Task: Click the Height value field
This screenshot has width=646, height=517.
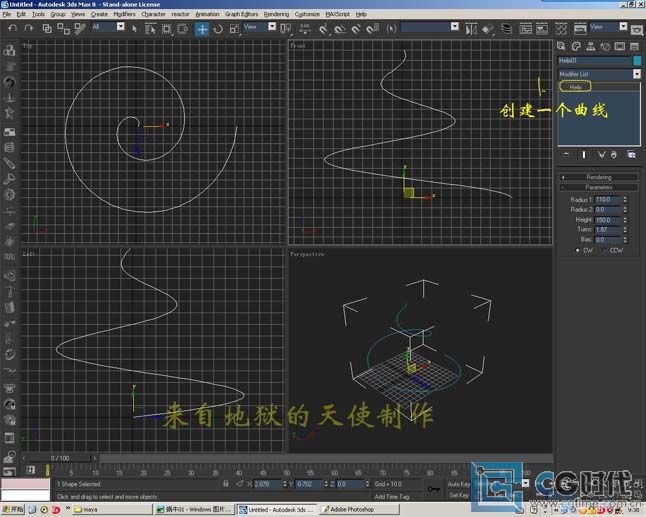Action: (x=608, y=220)
